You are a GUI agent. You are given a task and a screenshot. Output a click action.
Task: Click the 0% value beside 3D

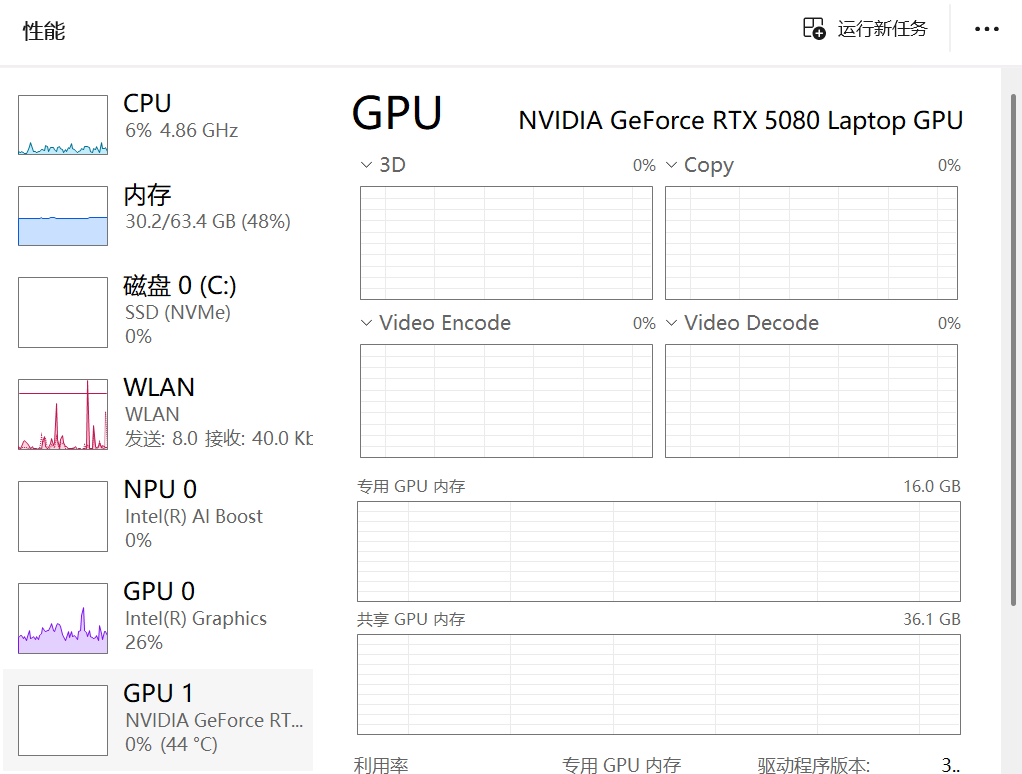point(644,165)
